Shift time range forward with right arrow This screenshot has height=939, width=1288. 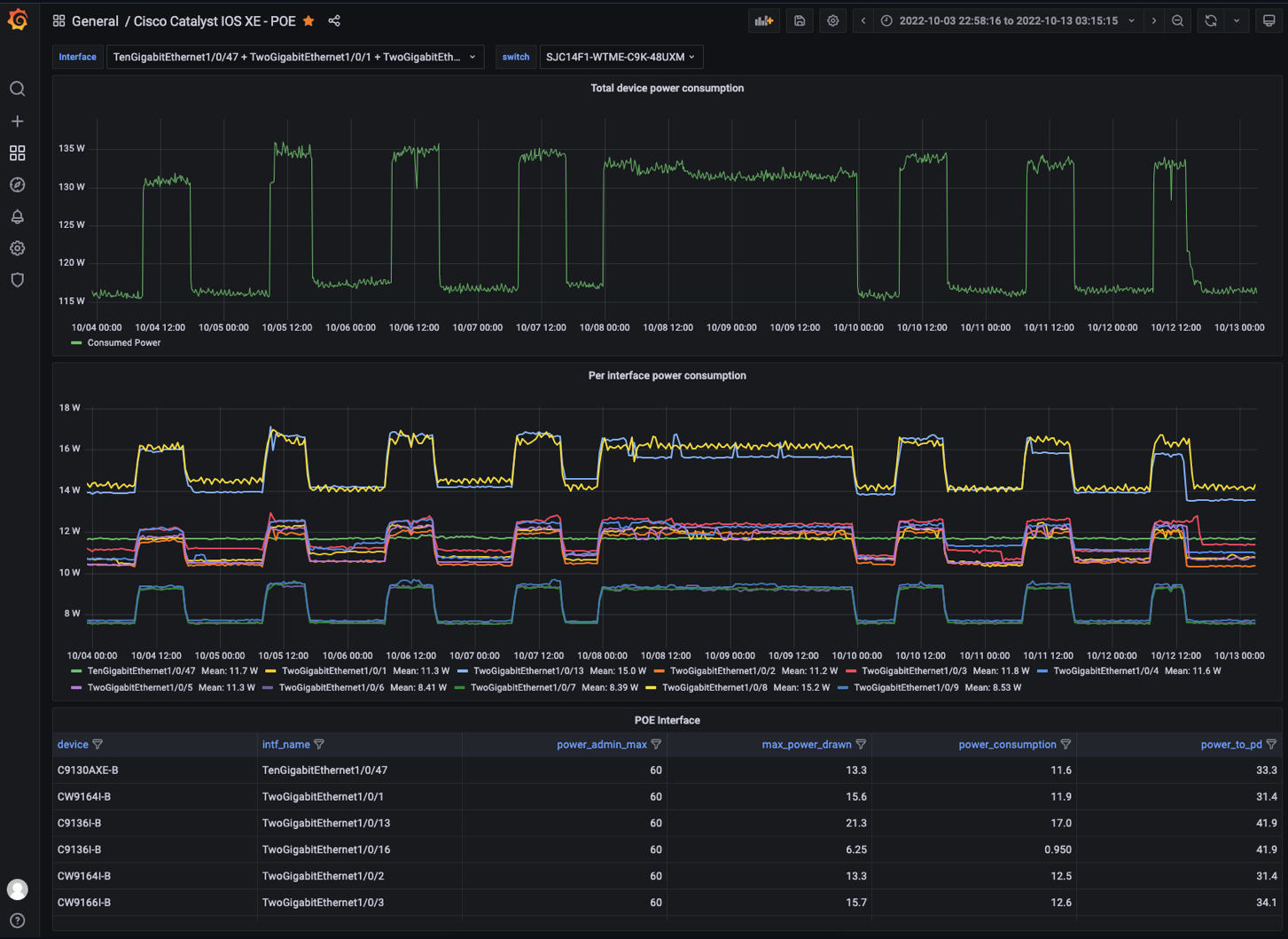1154,20
